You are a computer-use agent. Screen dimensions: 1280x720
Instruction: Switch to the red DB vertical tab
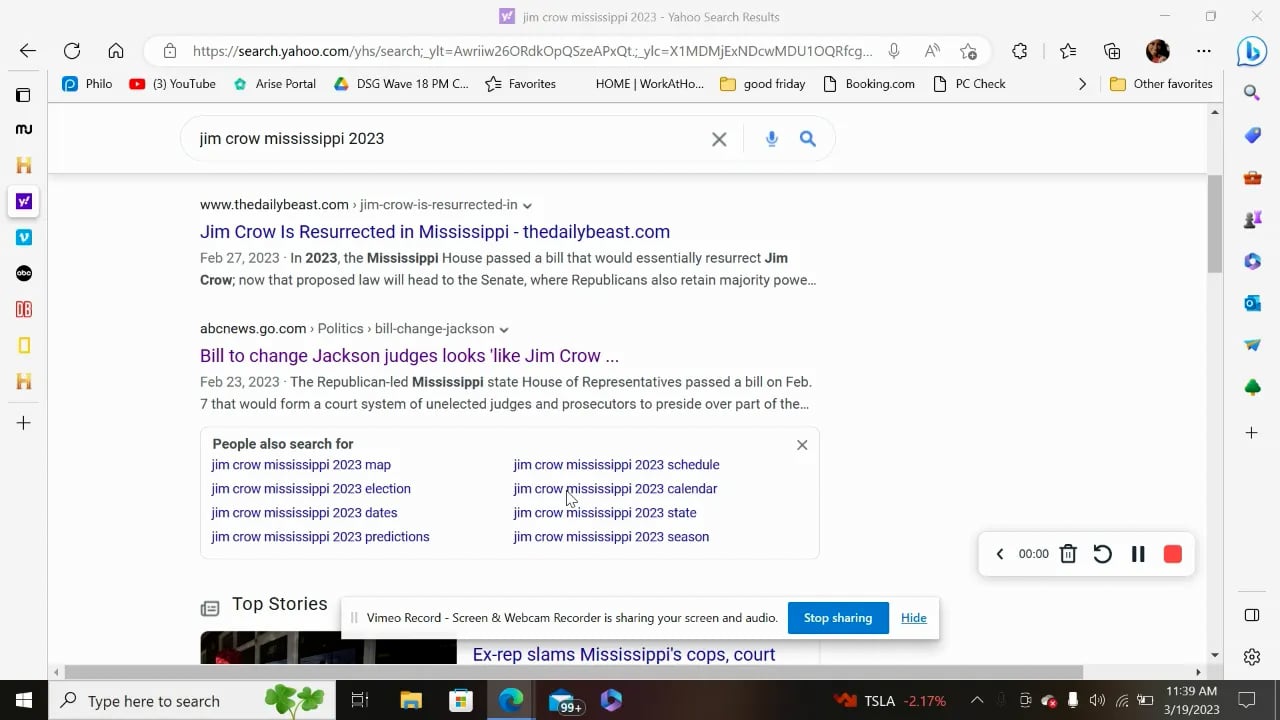coord(24,309)
